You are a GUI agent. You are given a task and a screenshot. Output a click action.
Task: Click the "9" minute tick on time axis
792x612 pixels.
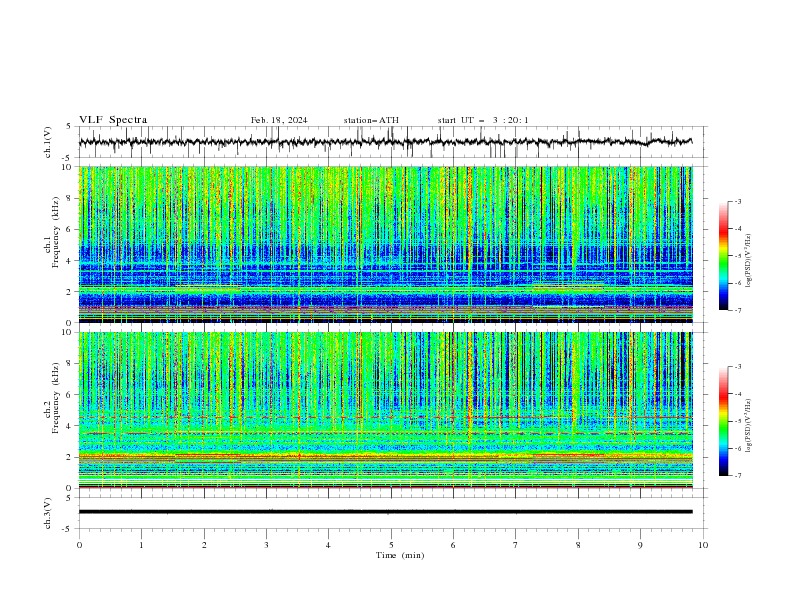pos(640,545)
